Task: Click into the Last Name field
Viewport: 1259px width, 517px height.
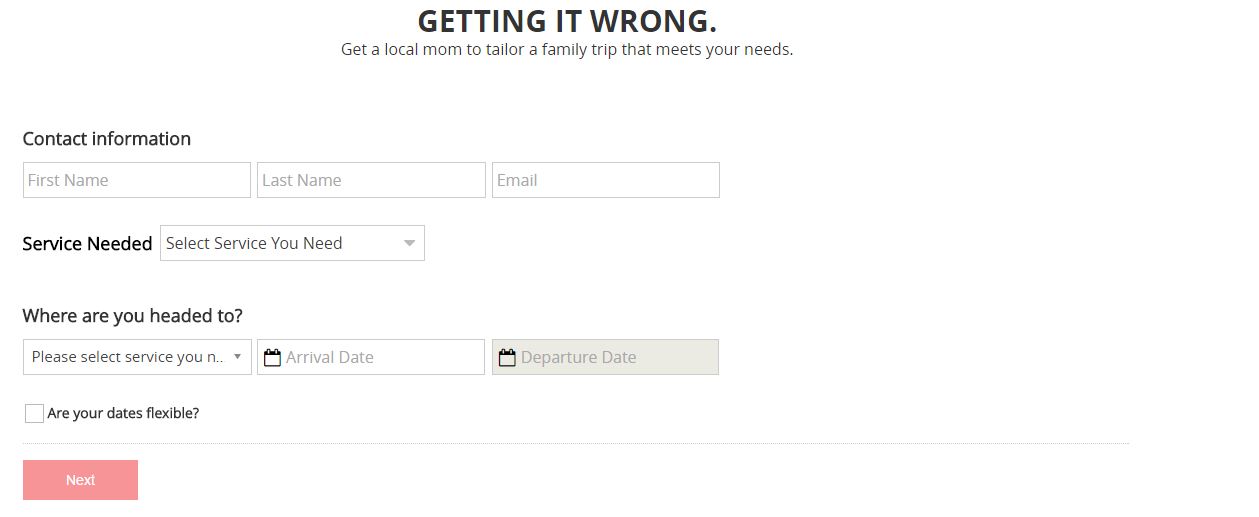Action: tap(371, 181)
